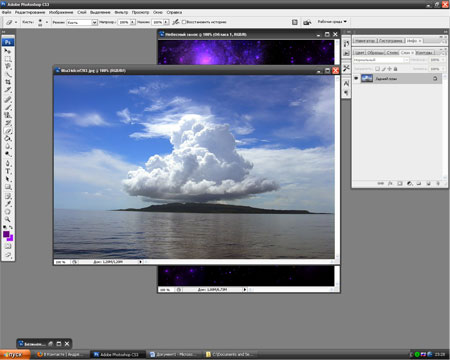450x360 pixels.
Task: Select the Zoom tool
Action: coord(8,219)
